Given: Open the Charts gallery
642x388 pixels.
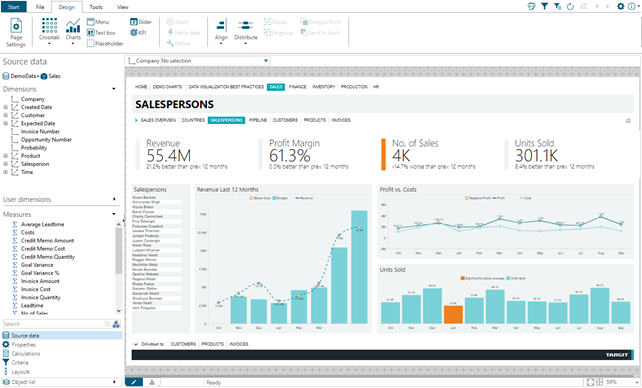Looking at the screenshot, I should [73, 31].
